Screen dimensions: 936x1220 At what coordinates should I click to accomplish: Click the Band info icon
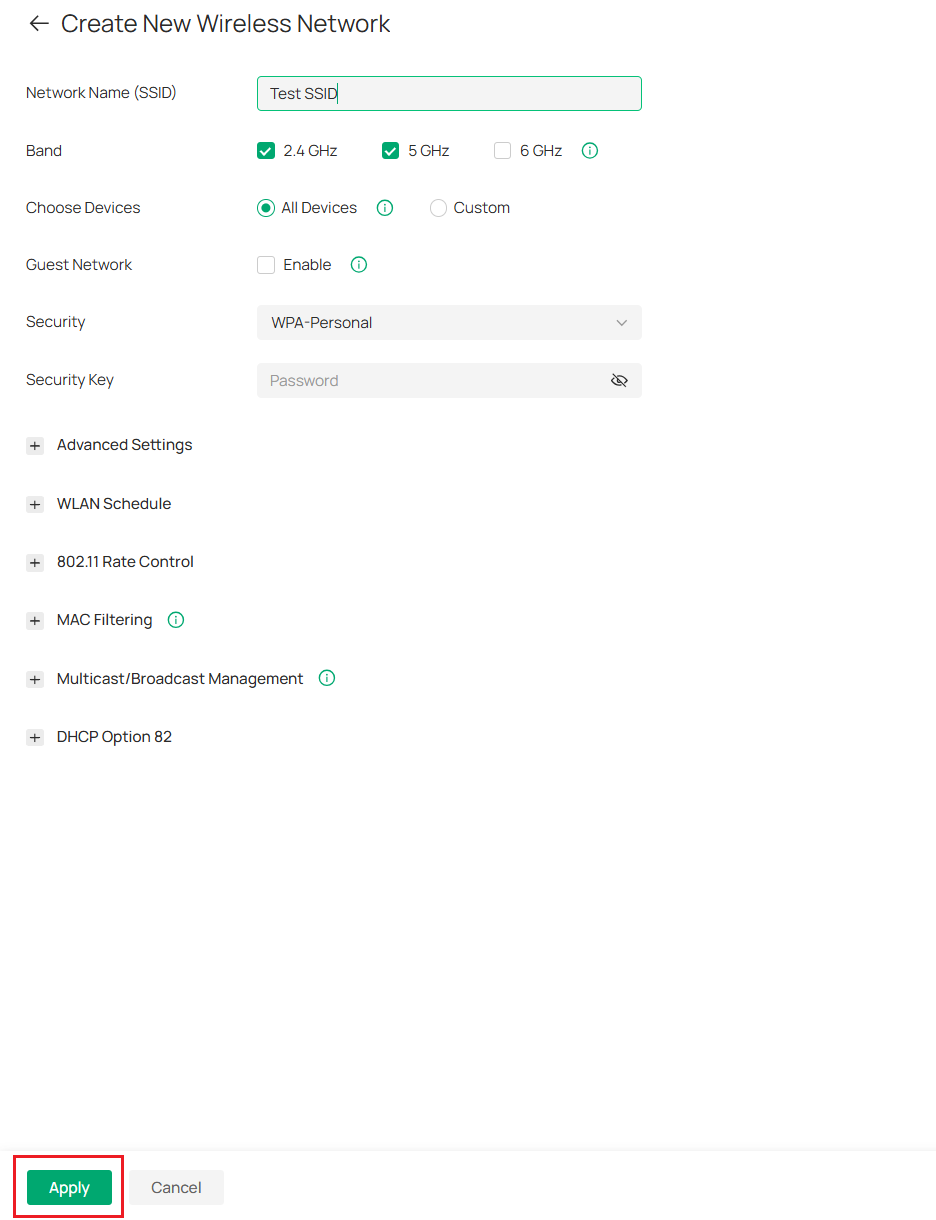pos(590,151)
